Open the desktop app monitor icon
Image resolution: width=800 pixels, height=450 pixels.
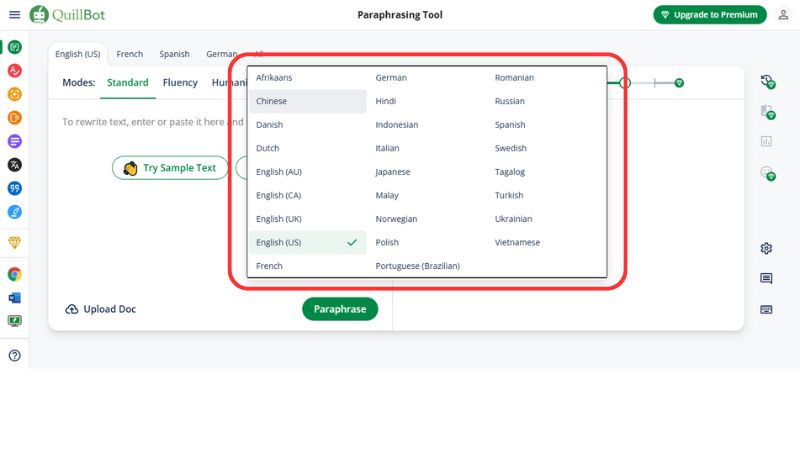coord(15,321)
